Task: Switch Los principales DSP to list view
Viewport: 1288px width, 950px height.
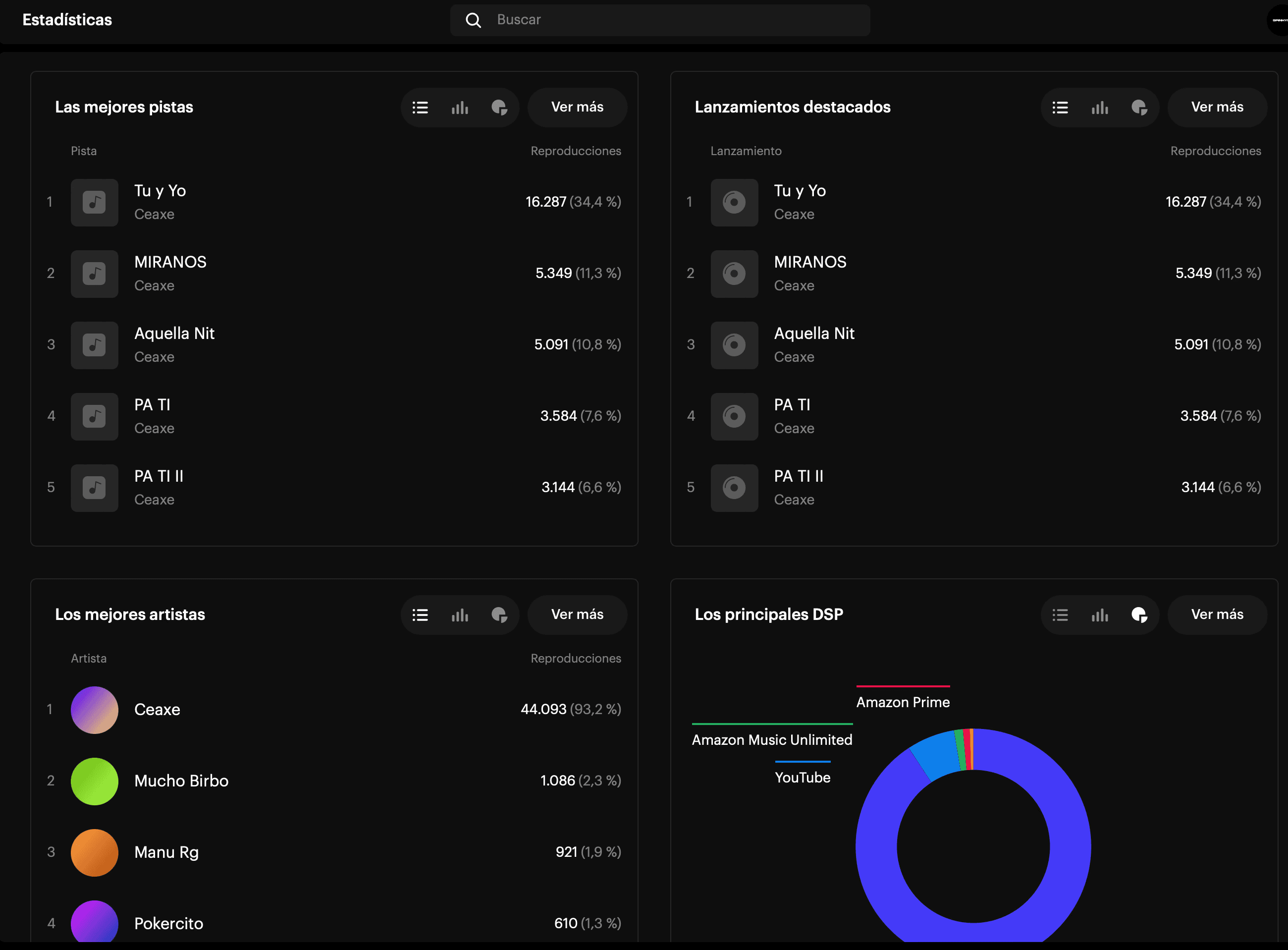Action: (x=1060, y=615)
